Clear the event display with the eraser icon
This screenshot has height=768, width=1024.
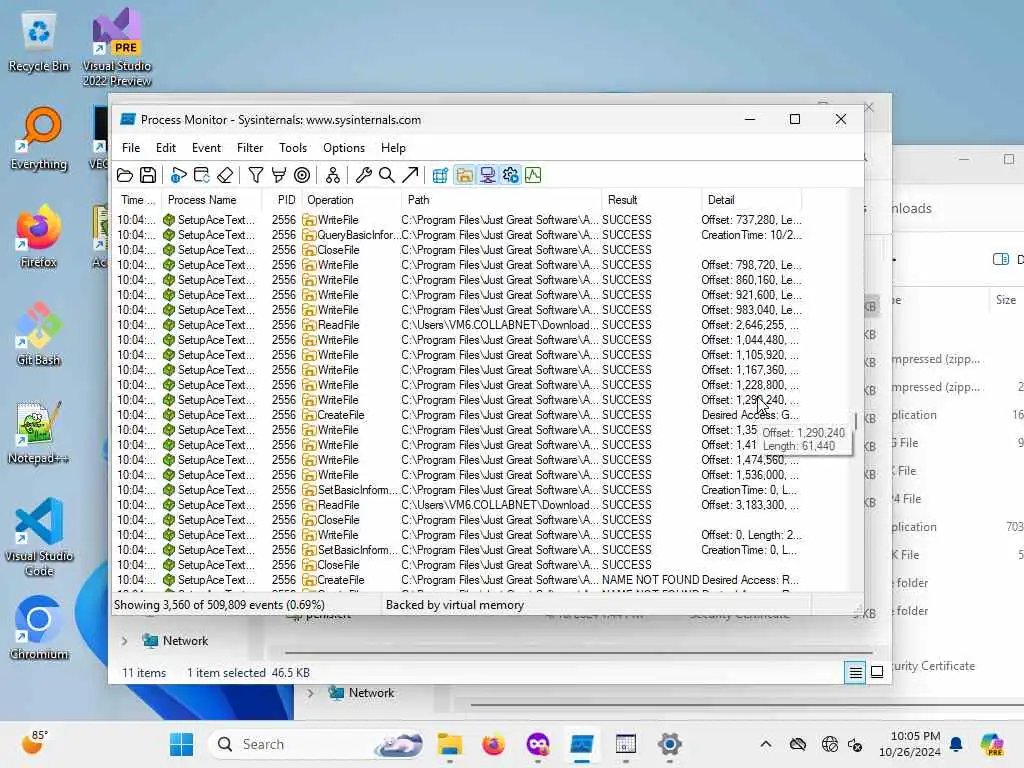(225, 175)
